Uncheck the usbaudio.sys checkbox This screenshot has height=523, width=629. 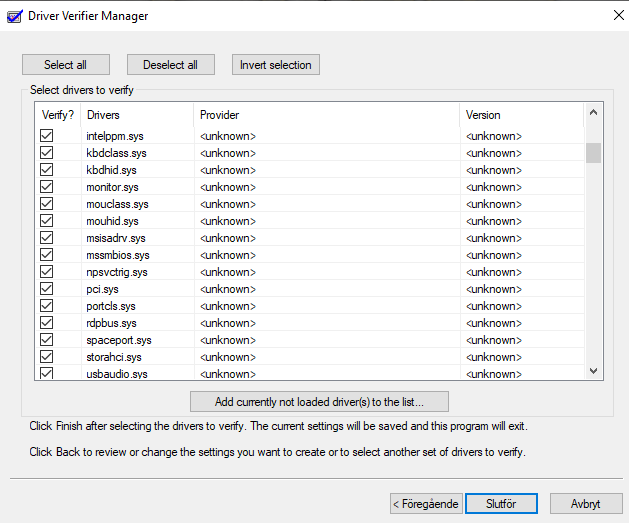[x=47, y=373]
